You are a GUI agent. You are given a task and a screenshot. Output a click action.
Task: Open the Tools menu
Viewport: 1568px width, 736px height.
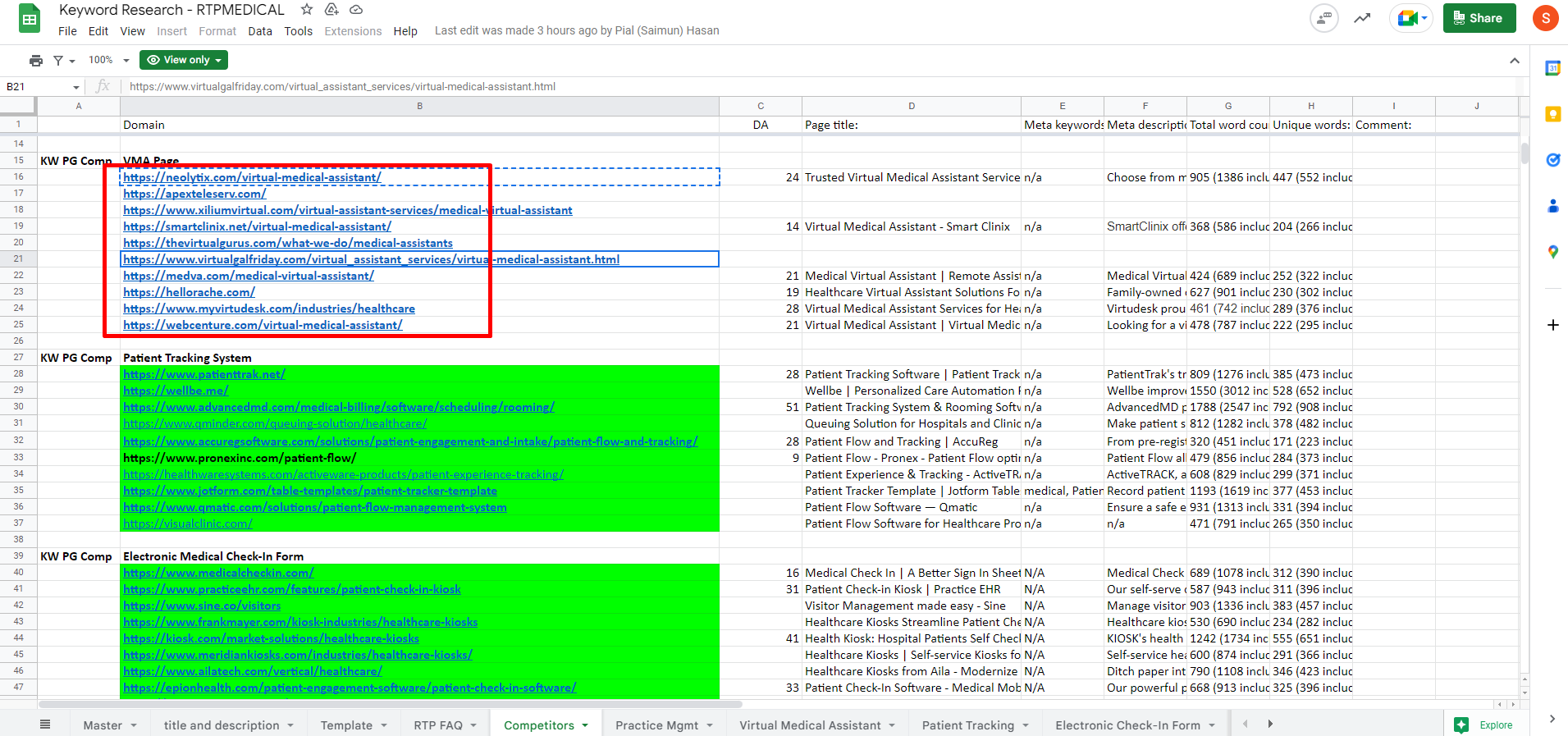tap(299, 31)
